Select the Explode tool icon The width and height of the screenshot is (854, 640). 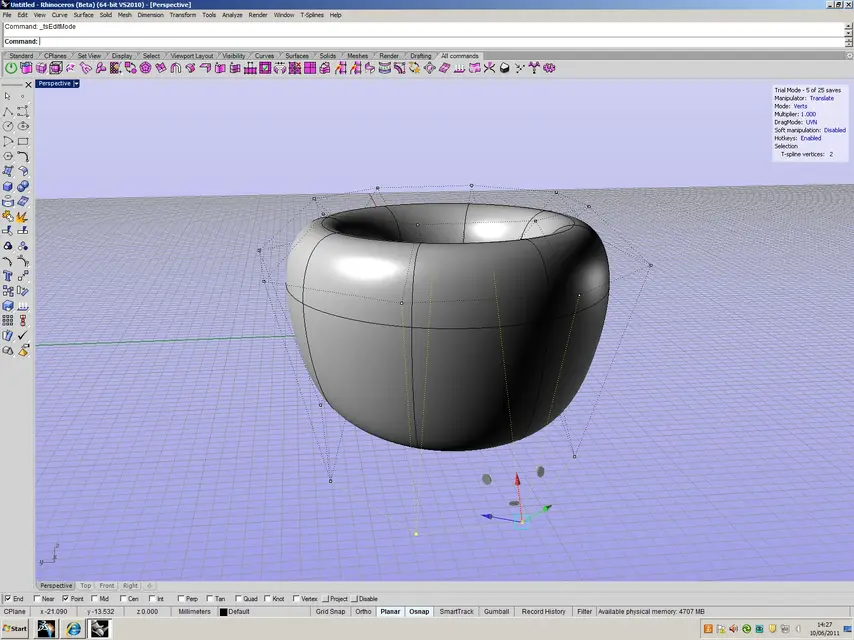[x=22, y=217]
